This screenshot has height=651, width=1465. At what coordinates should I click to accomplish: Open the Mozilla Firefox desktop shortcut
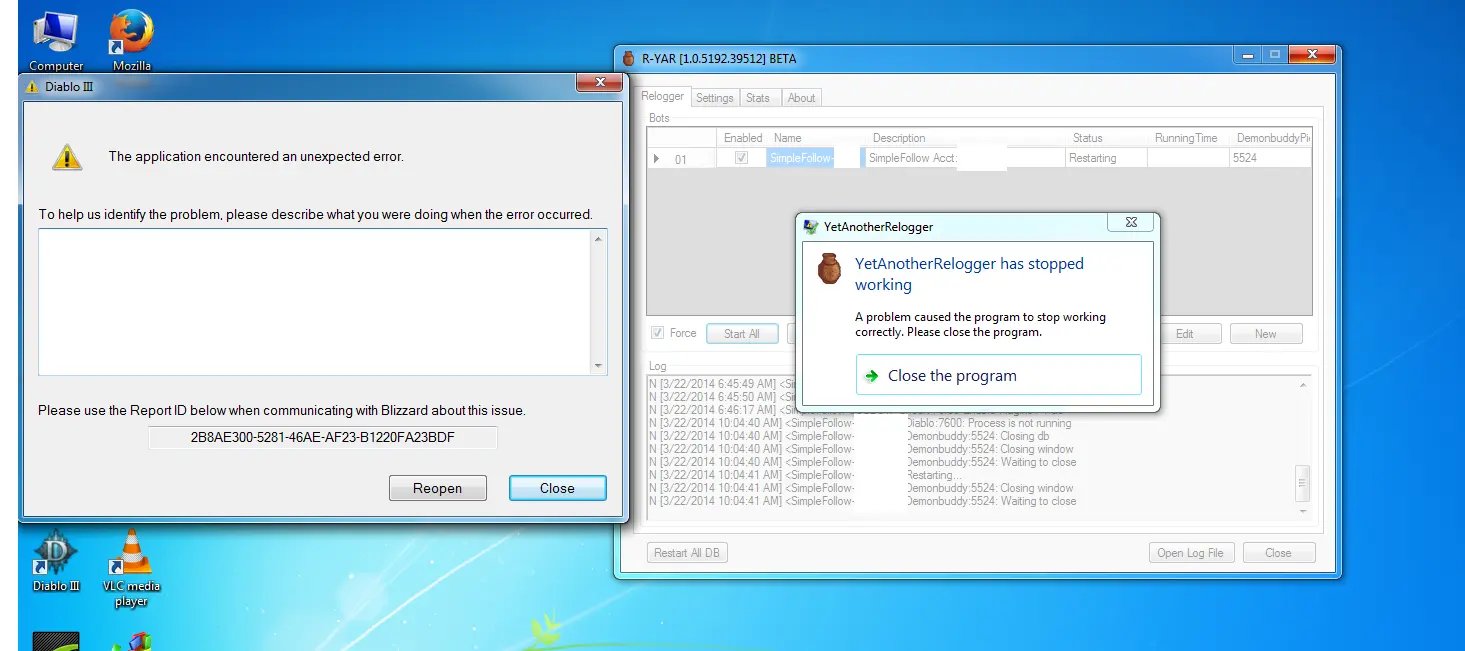coord(131,38)
